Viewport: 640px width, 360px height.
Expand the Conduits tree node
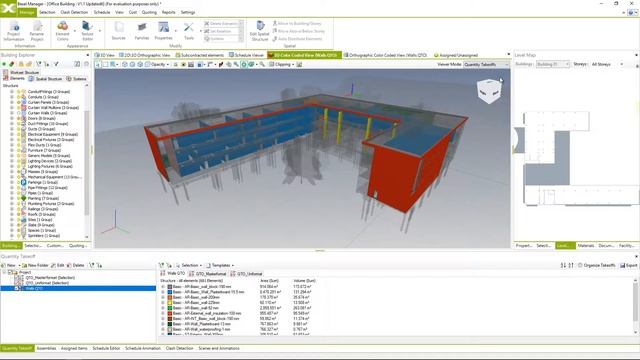point(12,97)
